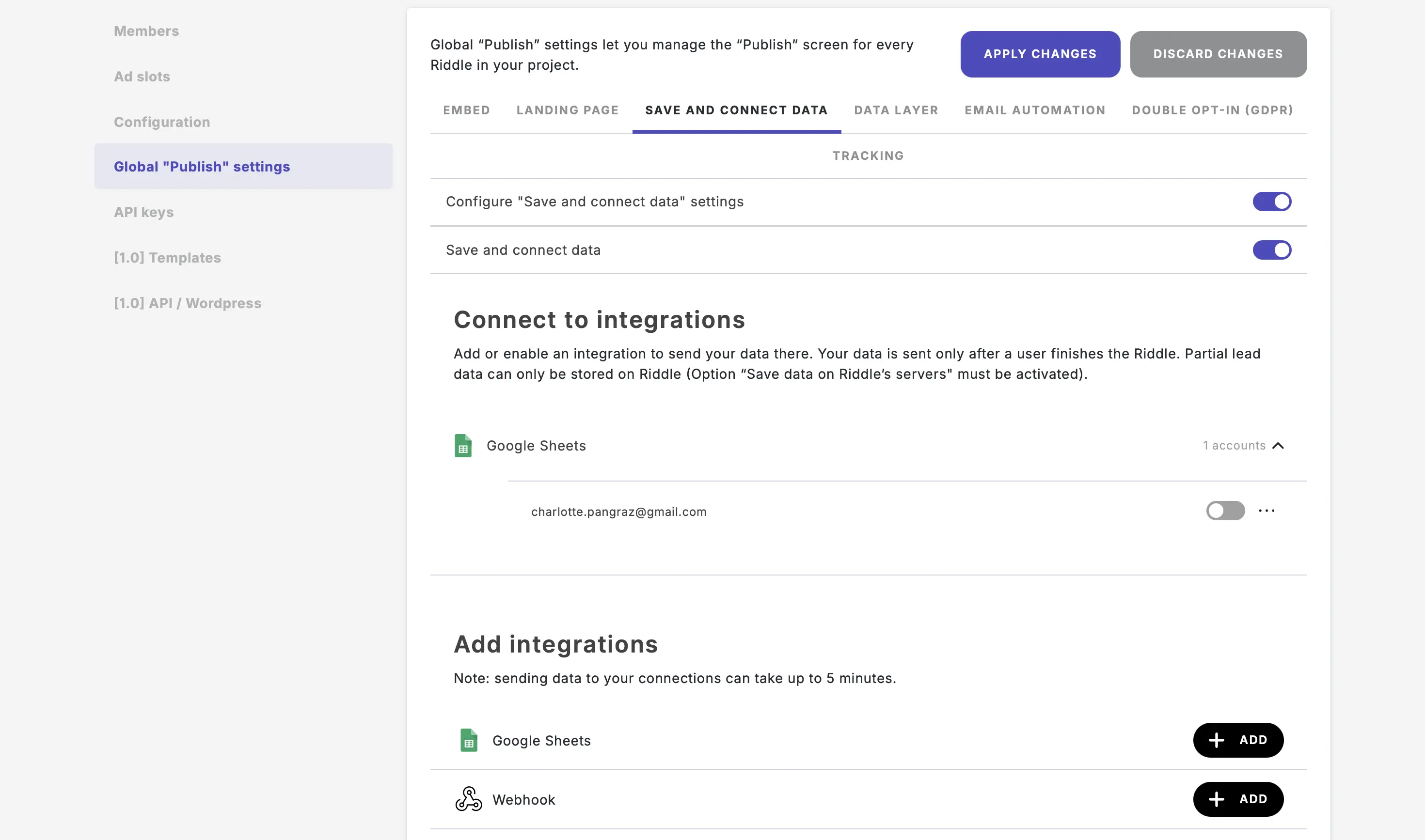Open the three-dot menu for charlotte.pangraz@gmail.com

click(x=1267, y=511)
